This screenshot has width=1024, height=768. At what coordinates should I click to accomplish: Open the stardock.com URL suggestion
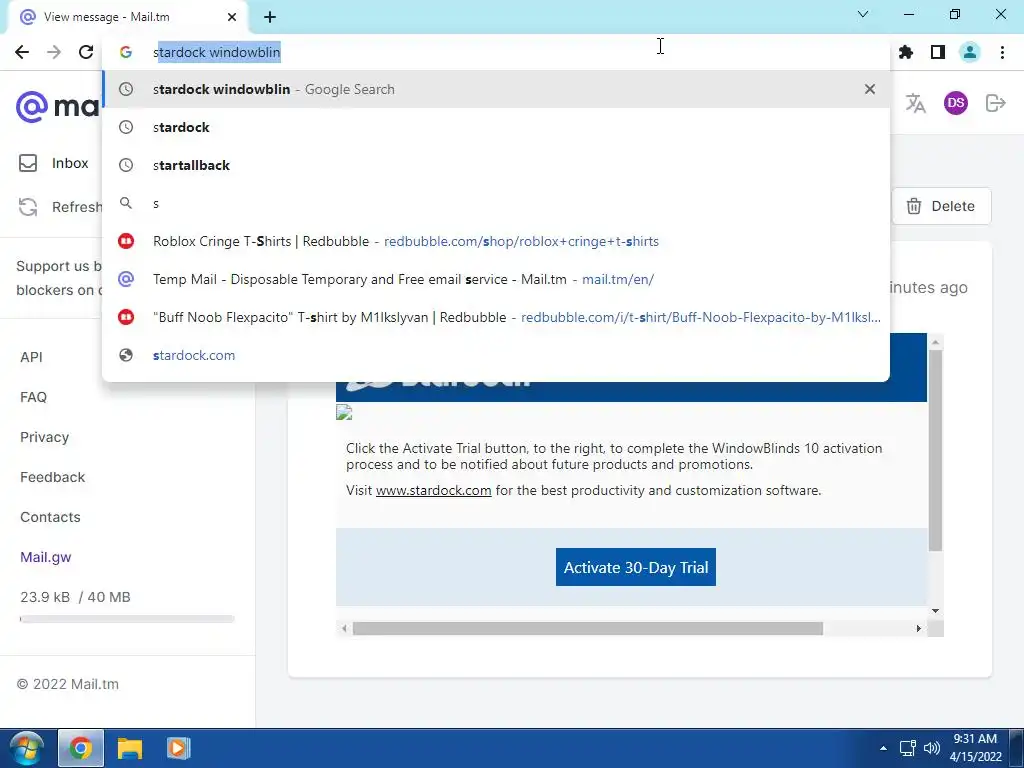tap(496, 355)
